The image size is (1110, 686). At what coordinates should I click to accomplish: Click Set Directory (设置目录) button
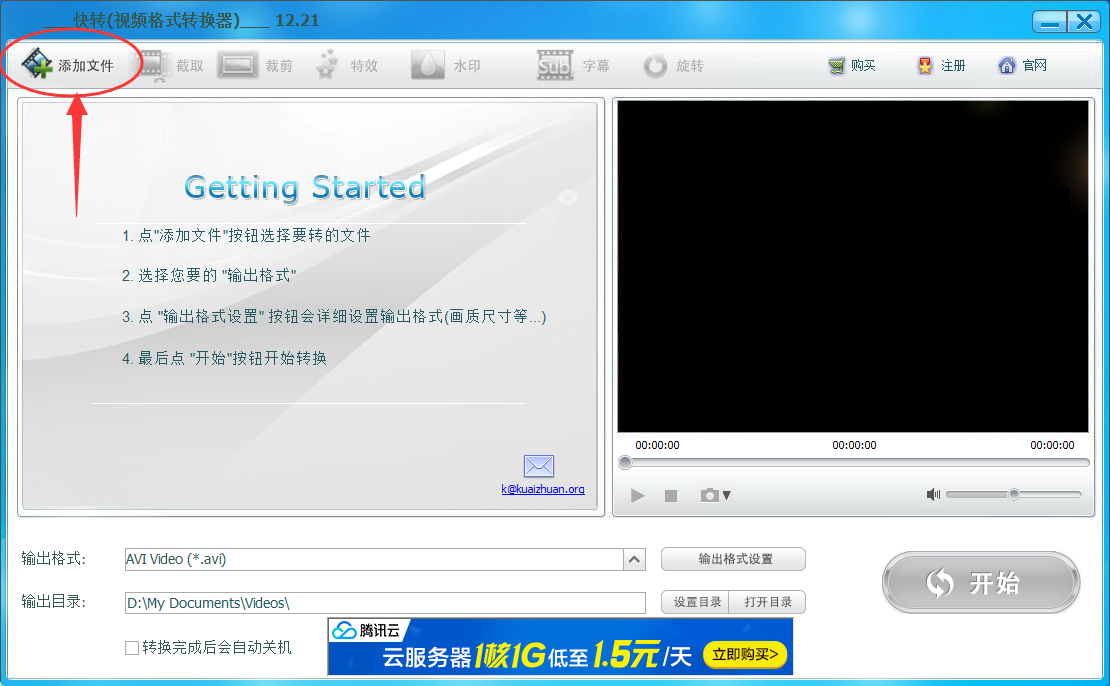click(696, 602)
